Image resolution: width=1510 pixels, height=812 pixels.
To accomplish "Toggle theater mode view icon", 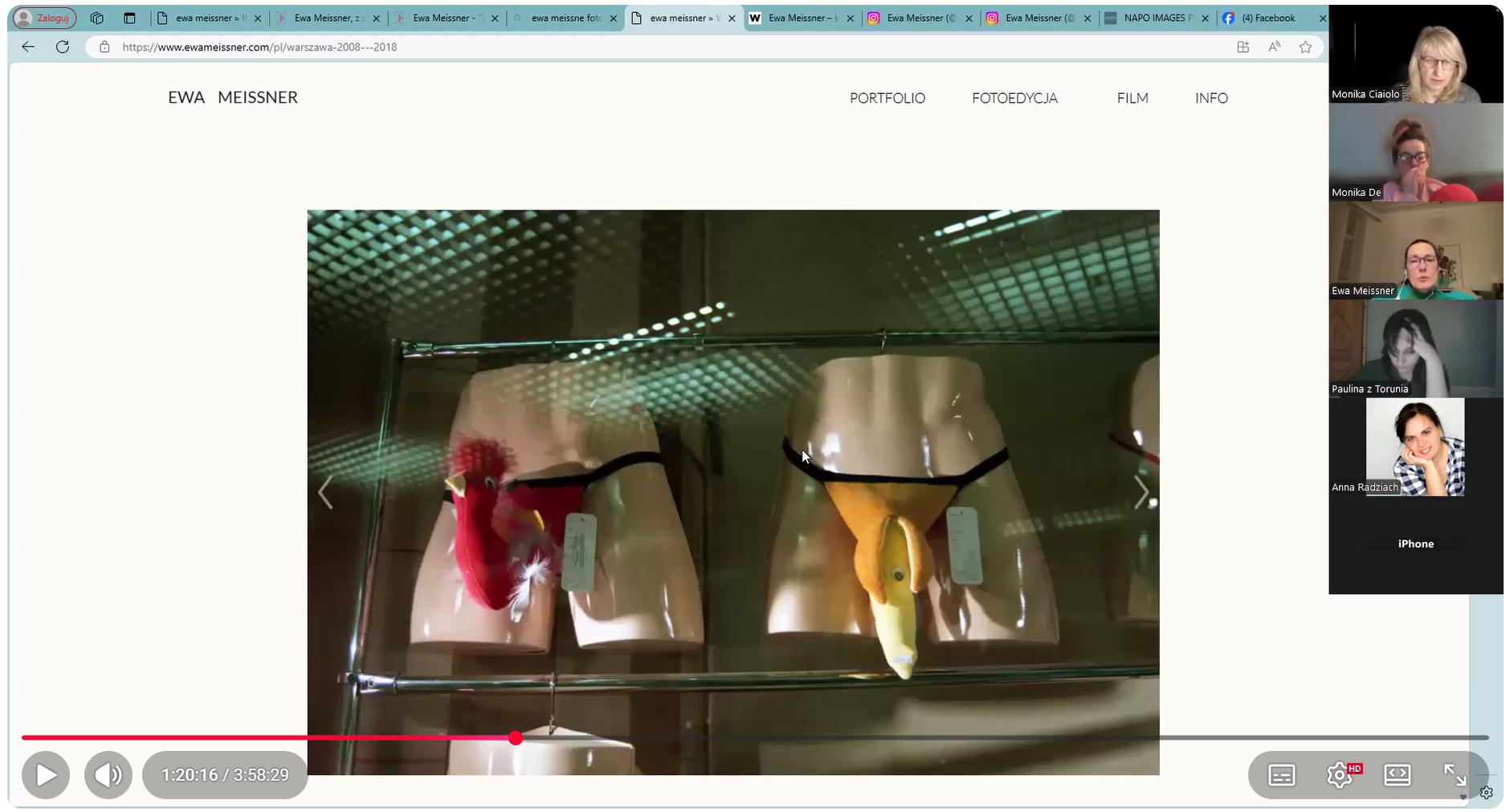I will pyautogui.click(x=1397, y=774).
